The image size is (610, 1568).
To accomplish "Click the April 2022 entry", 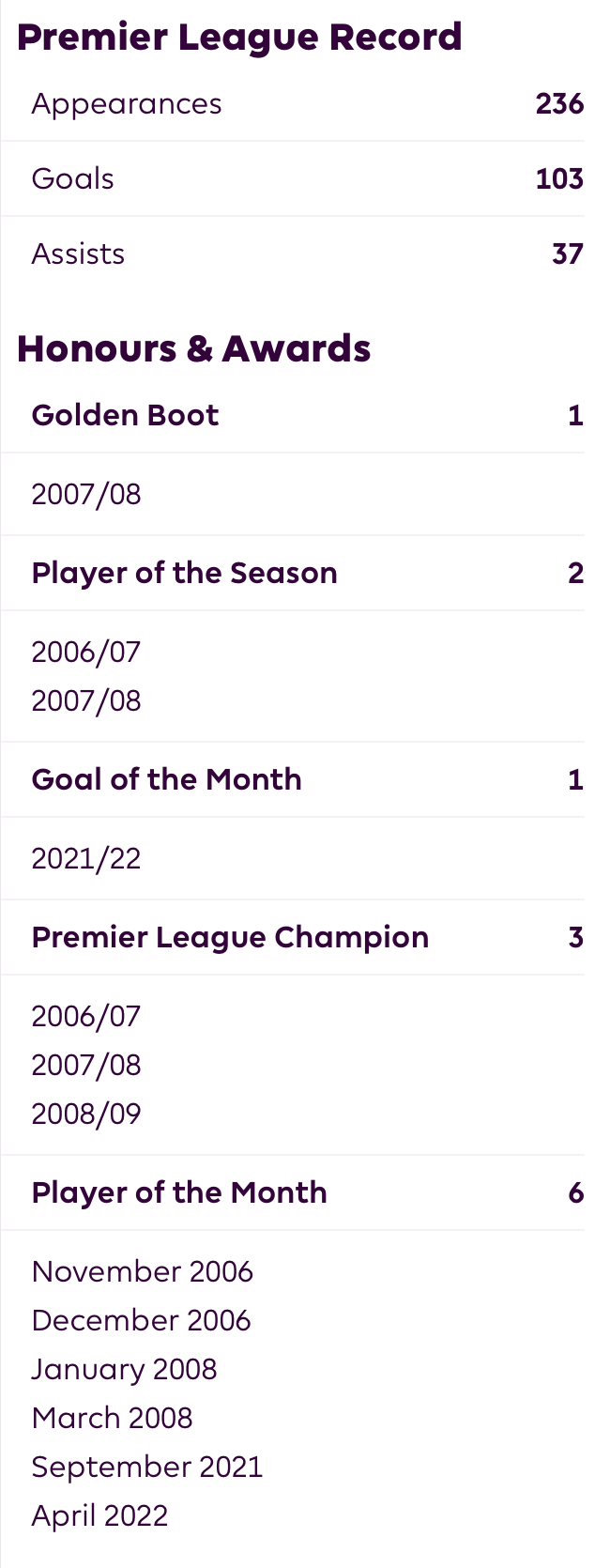I will click(x=100, y=1515).
